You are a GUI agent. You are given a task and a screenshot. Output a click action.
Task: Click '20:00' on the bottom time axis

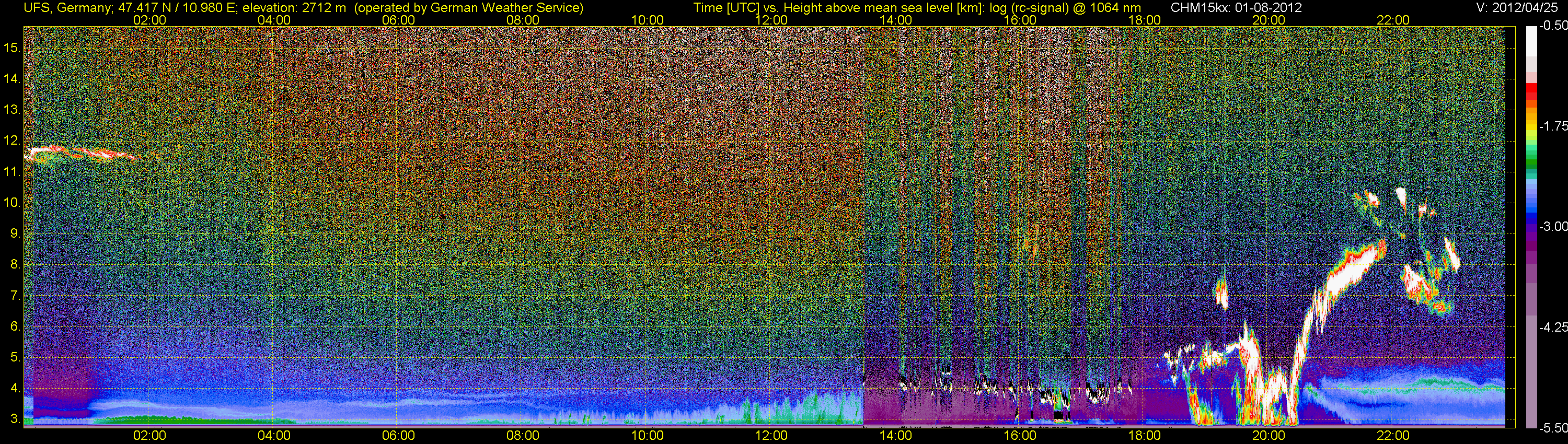pos(1269,436)
